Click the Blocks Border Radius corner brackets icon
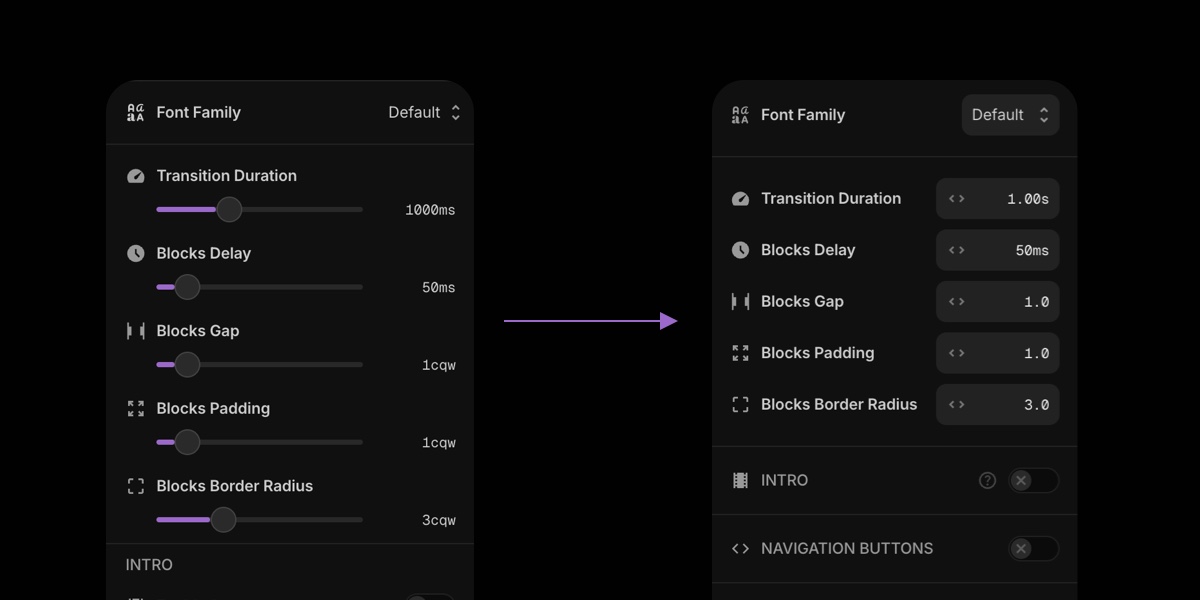Image resolution: width=1200 pixels, height=600 pixels. pos(740,404)
